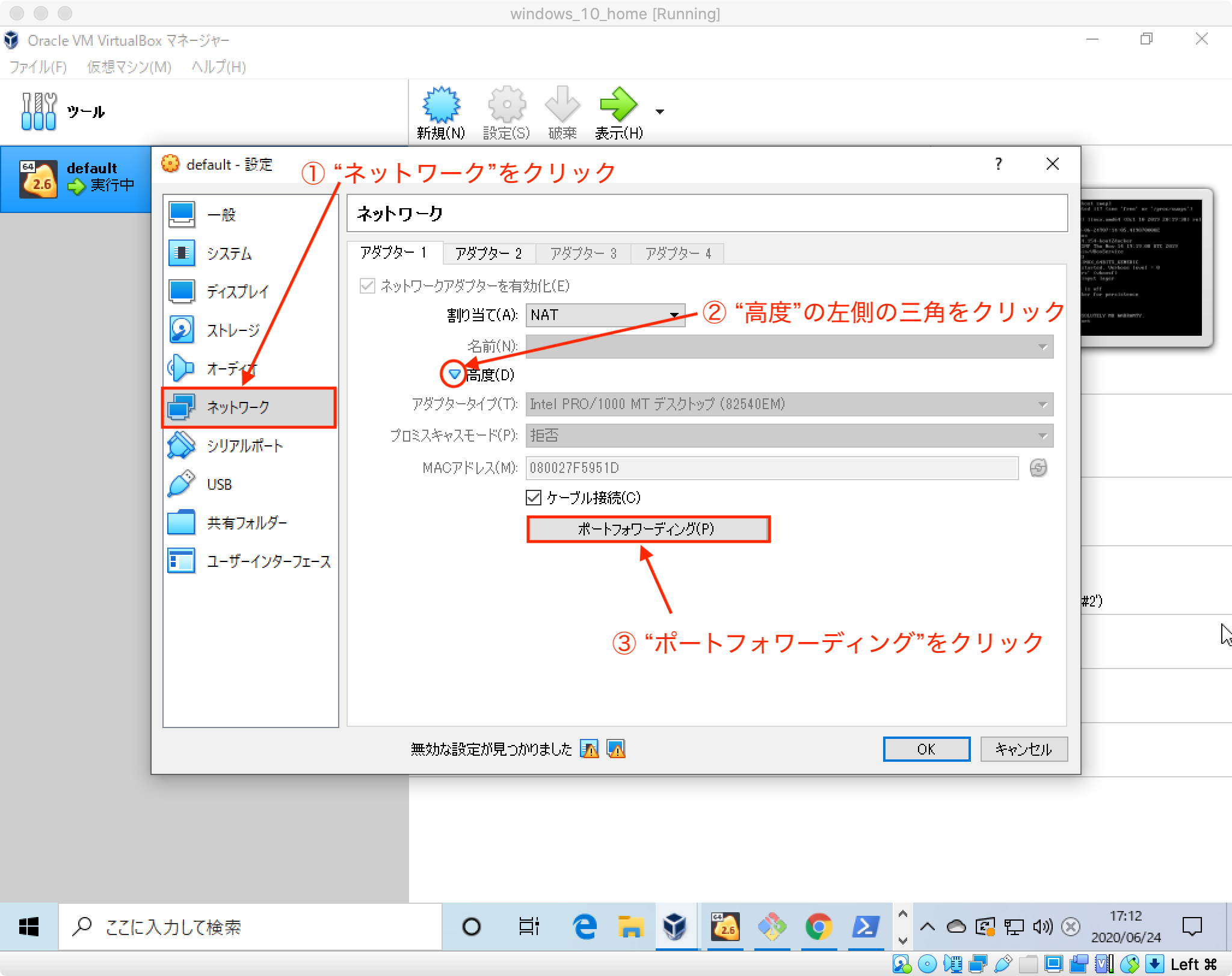Screen dimensions: 1232x976
Task: Go to 共有フォルダー settings category
Action: coord(247,523)
